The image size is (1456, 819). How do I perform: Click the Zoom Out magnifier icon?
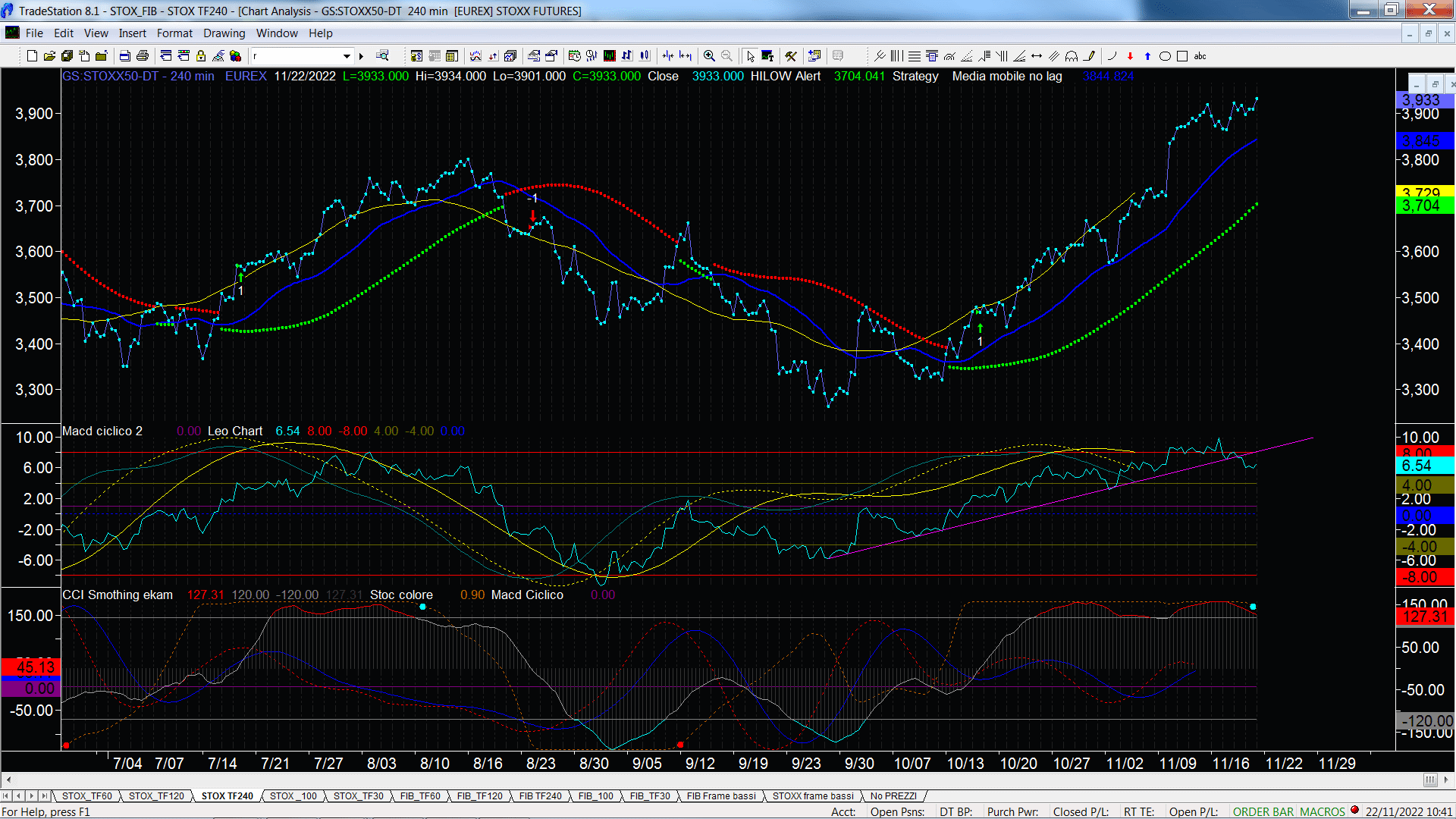(726, 56)
